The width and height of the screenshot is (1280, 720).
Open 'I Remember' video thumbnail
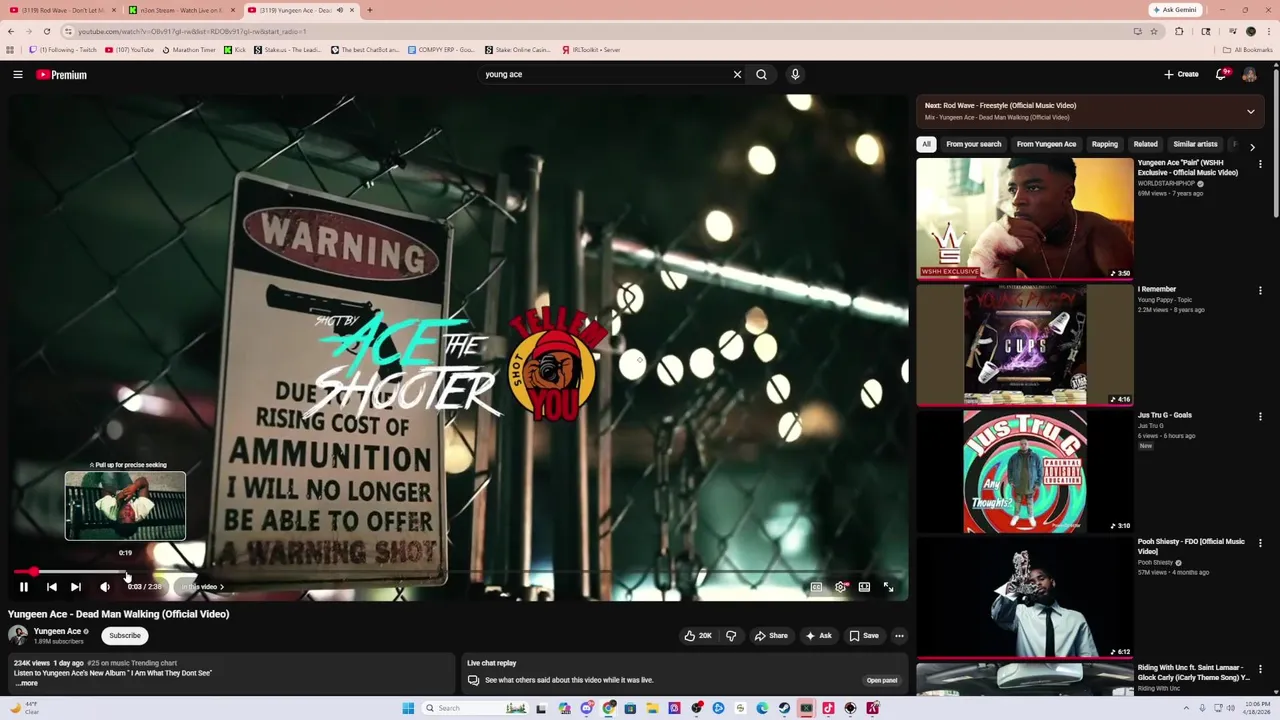tap(1025, 345)
